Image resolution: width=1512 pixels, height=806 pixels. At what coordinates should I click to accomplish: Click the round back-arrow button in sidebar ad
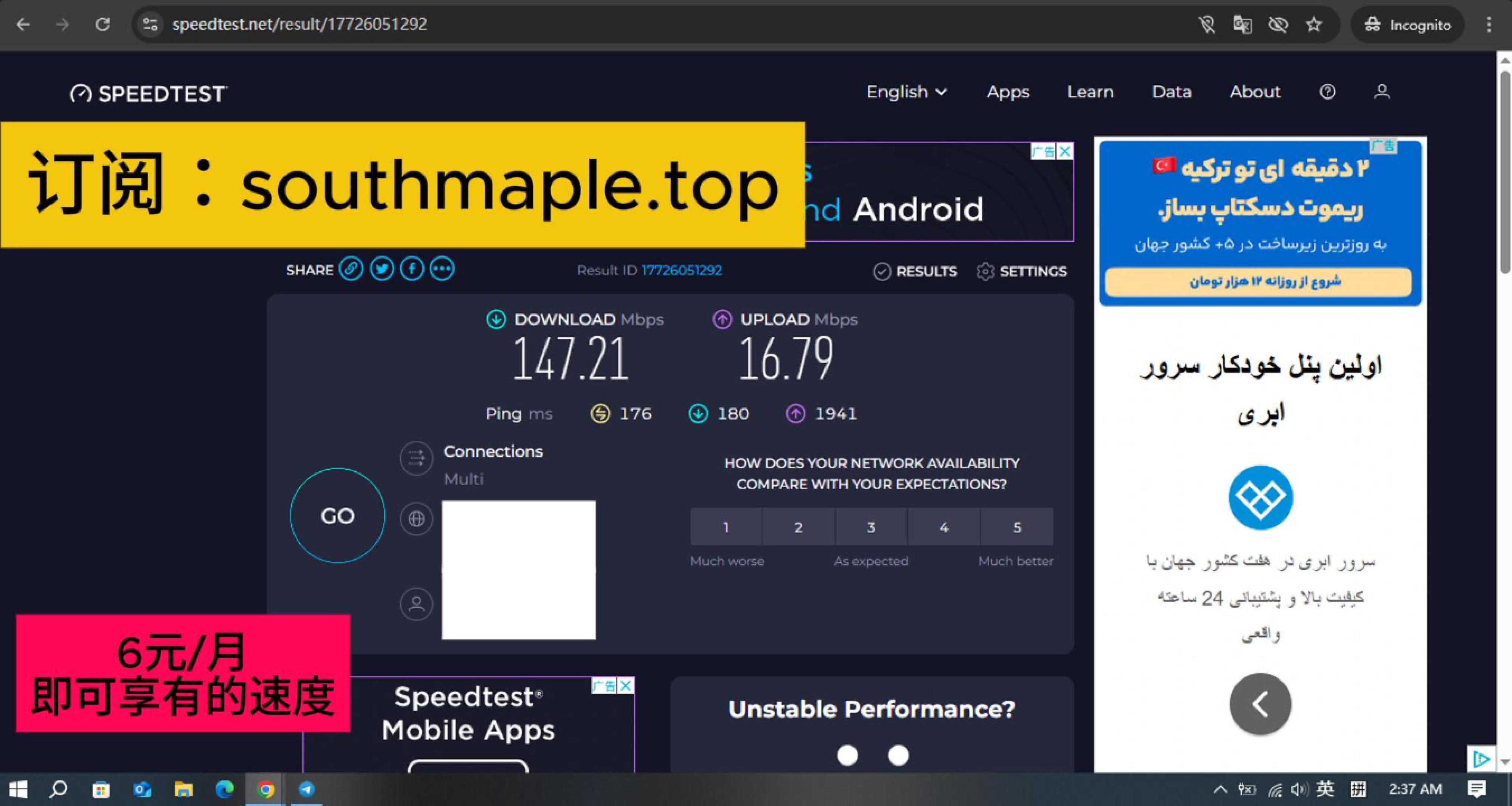(1260, 704)
